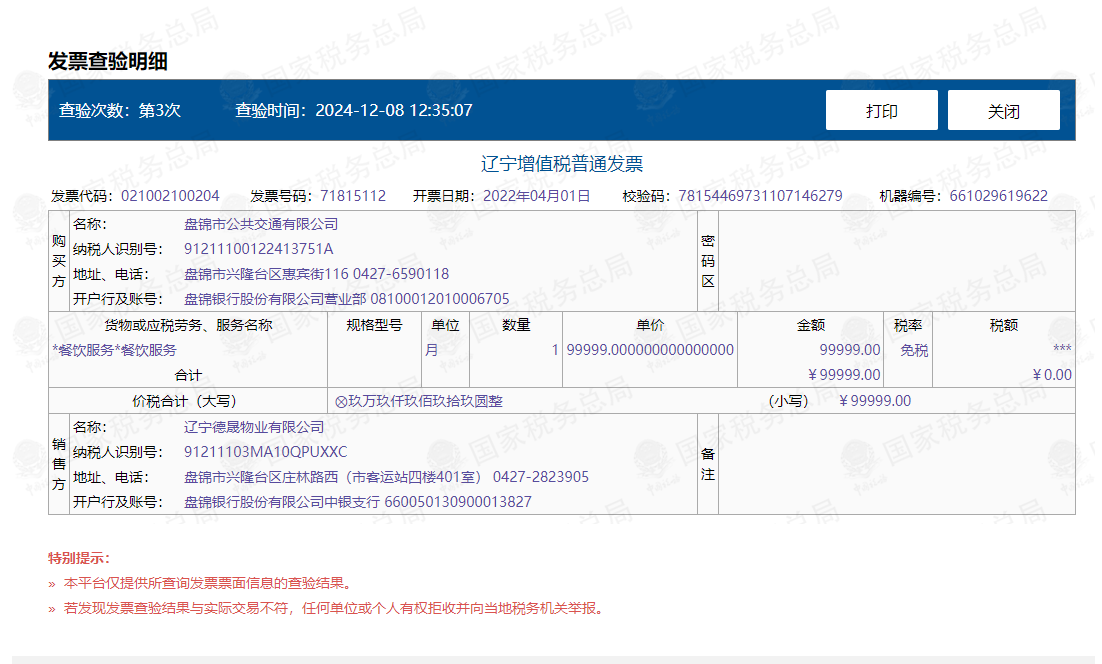This screenshot has height=664, width=1102.
Task: Click the 购买方 label
Action: click(59, 261)
